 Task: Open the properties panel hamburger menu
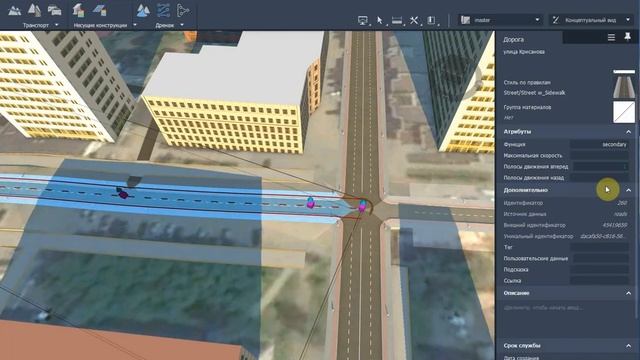(x=611, y=38)
